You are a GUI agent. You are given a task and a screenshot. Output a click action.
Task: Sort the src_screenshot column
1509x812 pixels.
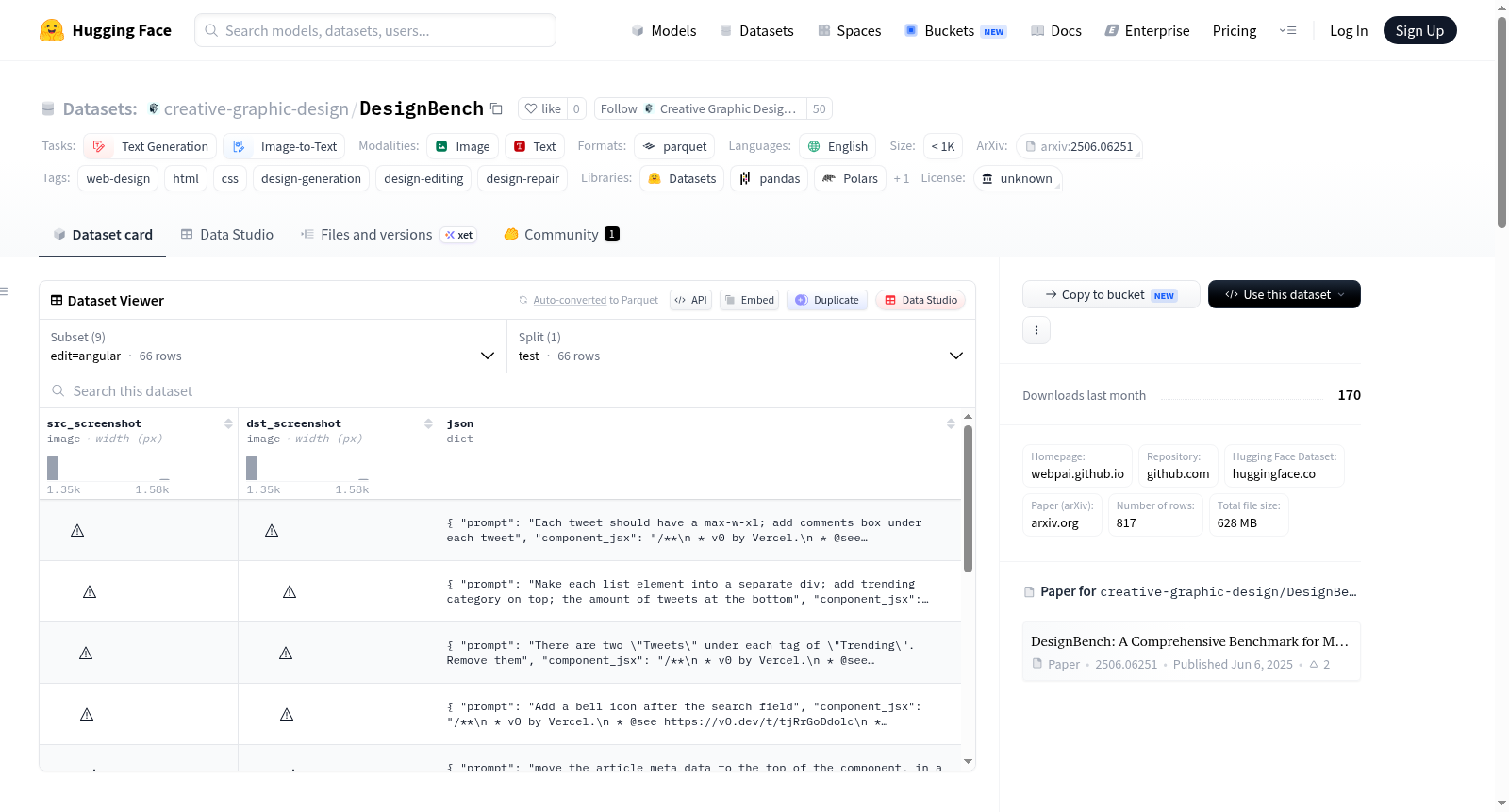(228, 423)
